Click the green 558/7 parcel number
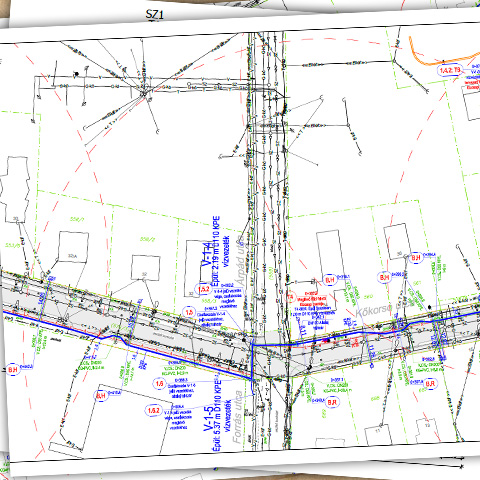Image resolution: width=480 pixels, height=480 pixels. (x=76, y=219)
